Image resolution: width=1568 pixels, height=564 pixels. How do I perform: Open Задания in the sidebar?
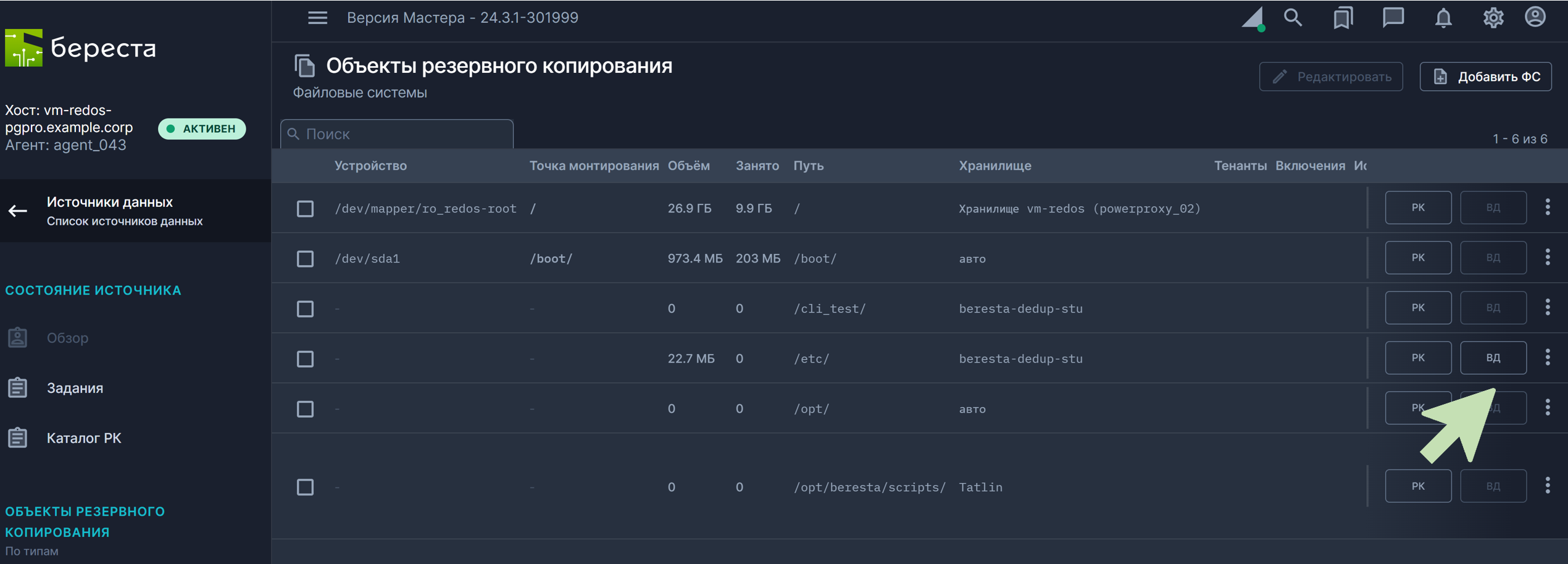tap(75, 388)
